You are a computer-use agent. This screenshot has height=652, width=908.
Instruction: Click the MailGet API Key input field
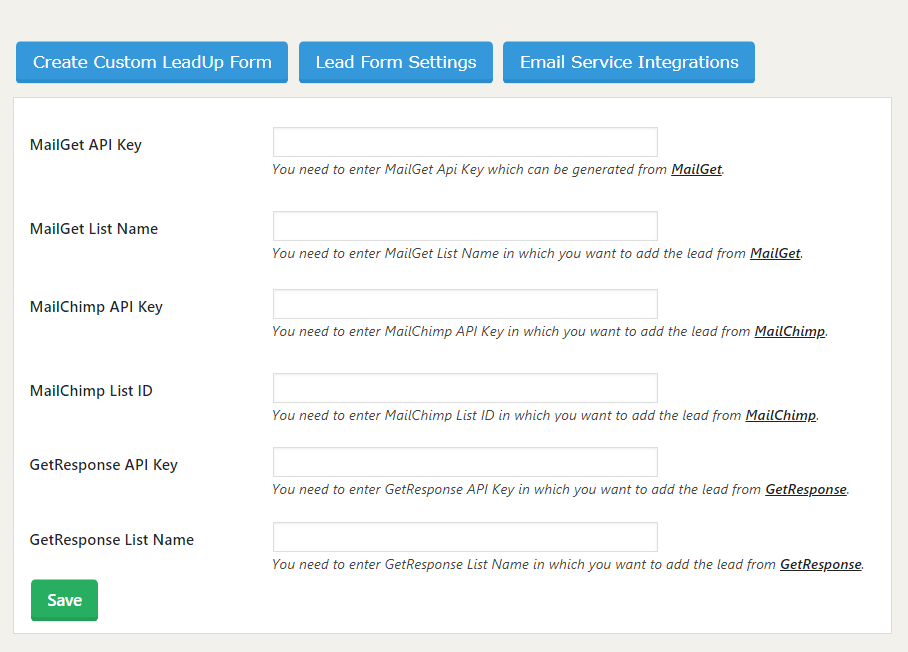pos(465,142)
